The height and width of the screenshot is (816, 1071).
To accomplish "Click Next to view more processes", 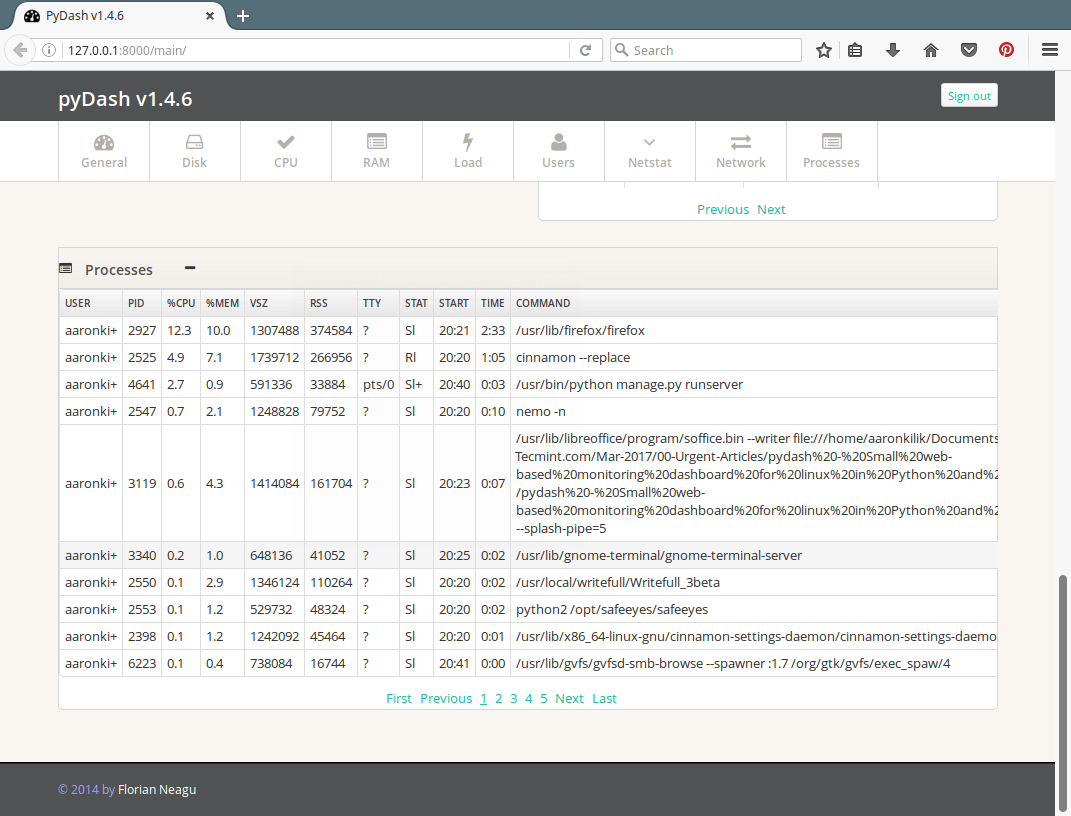I will pos(569,698).
